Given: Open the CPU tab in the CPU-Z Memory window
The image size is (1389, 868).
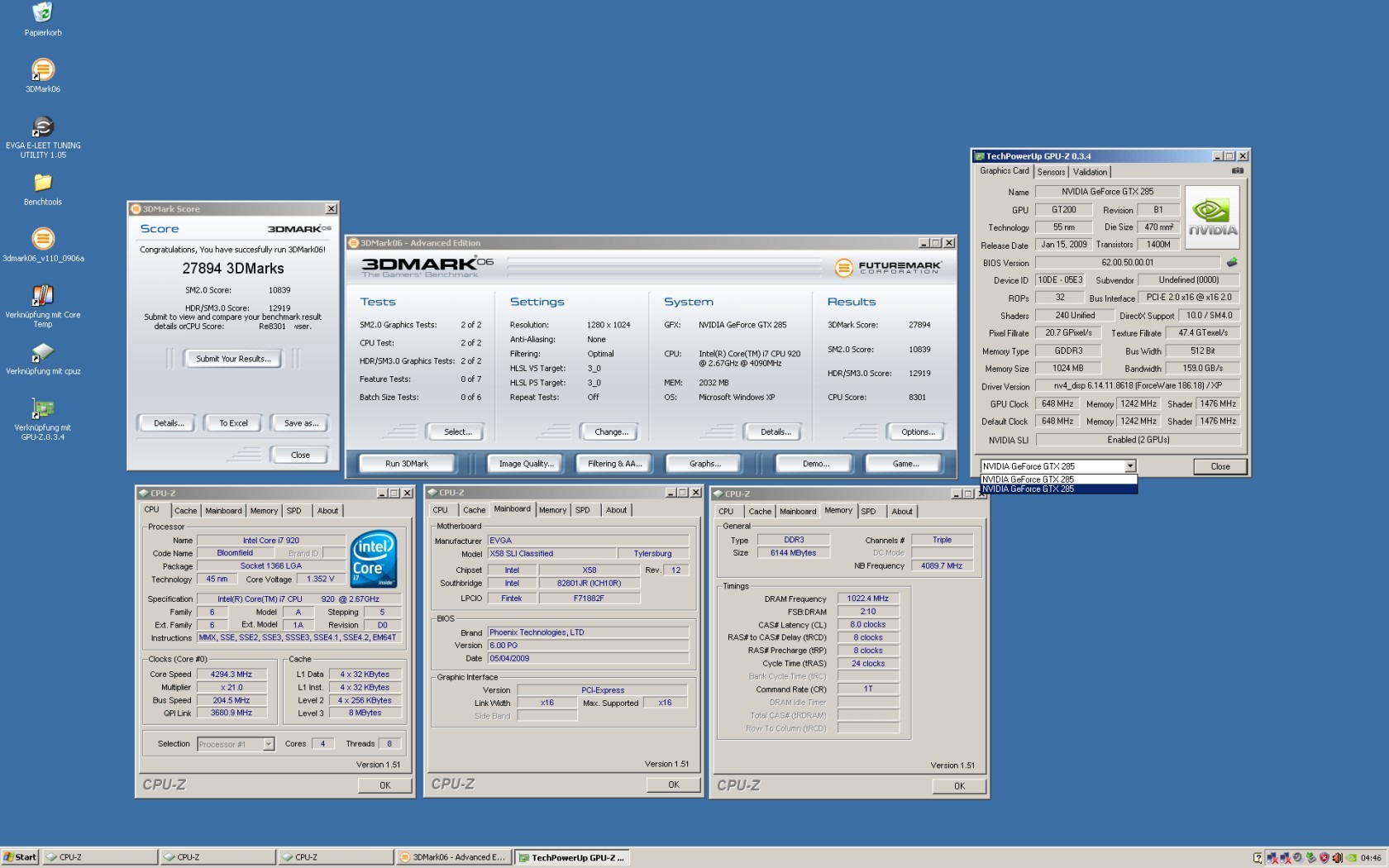Looking at the screenshot, I should 726,512.
